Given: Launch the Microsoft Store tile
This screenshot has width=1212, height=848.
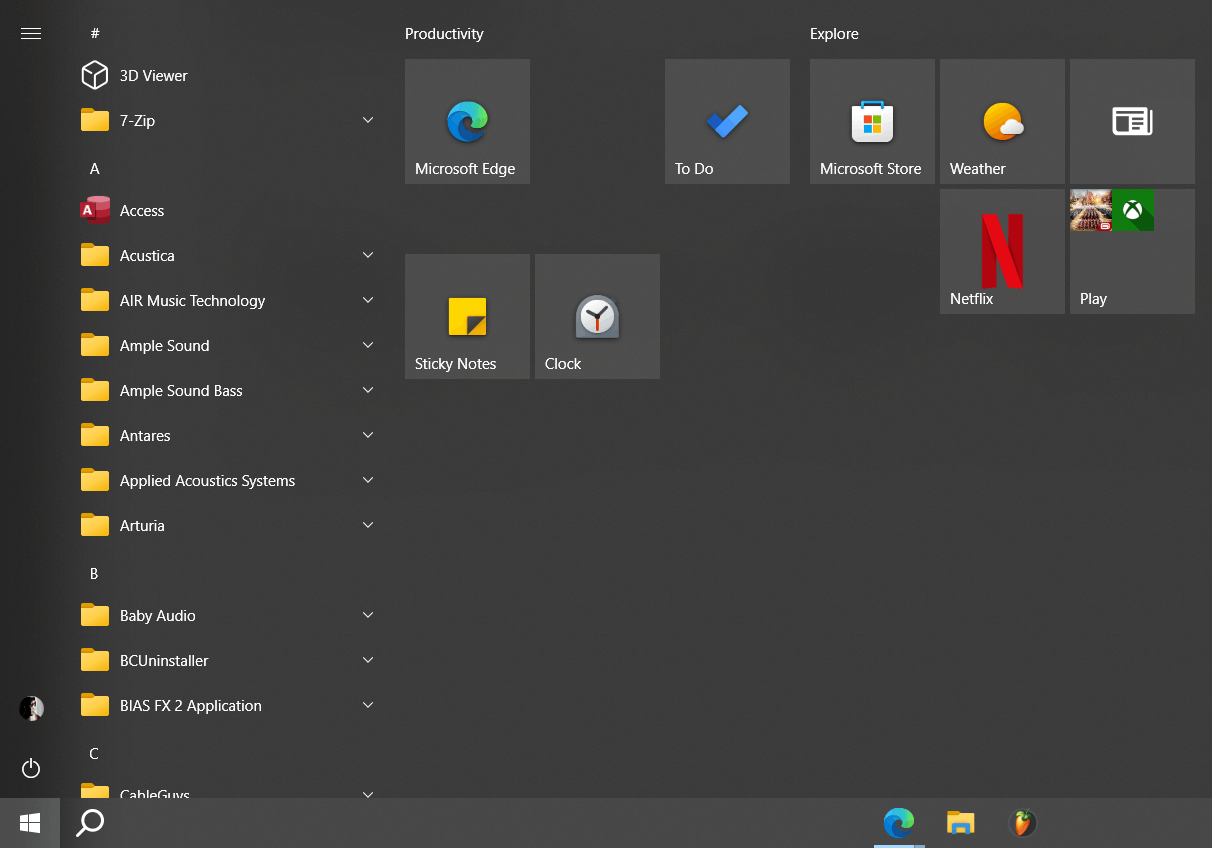Looking at the screenshot, I should 872,121.
